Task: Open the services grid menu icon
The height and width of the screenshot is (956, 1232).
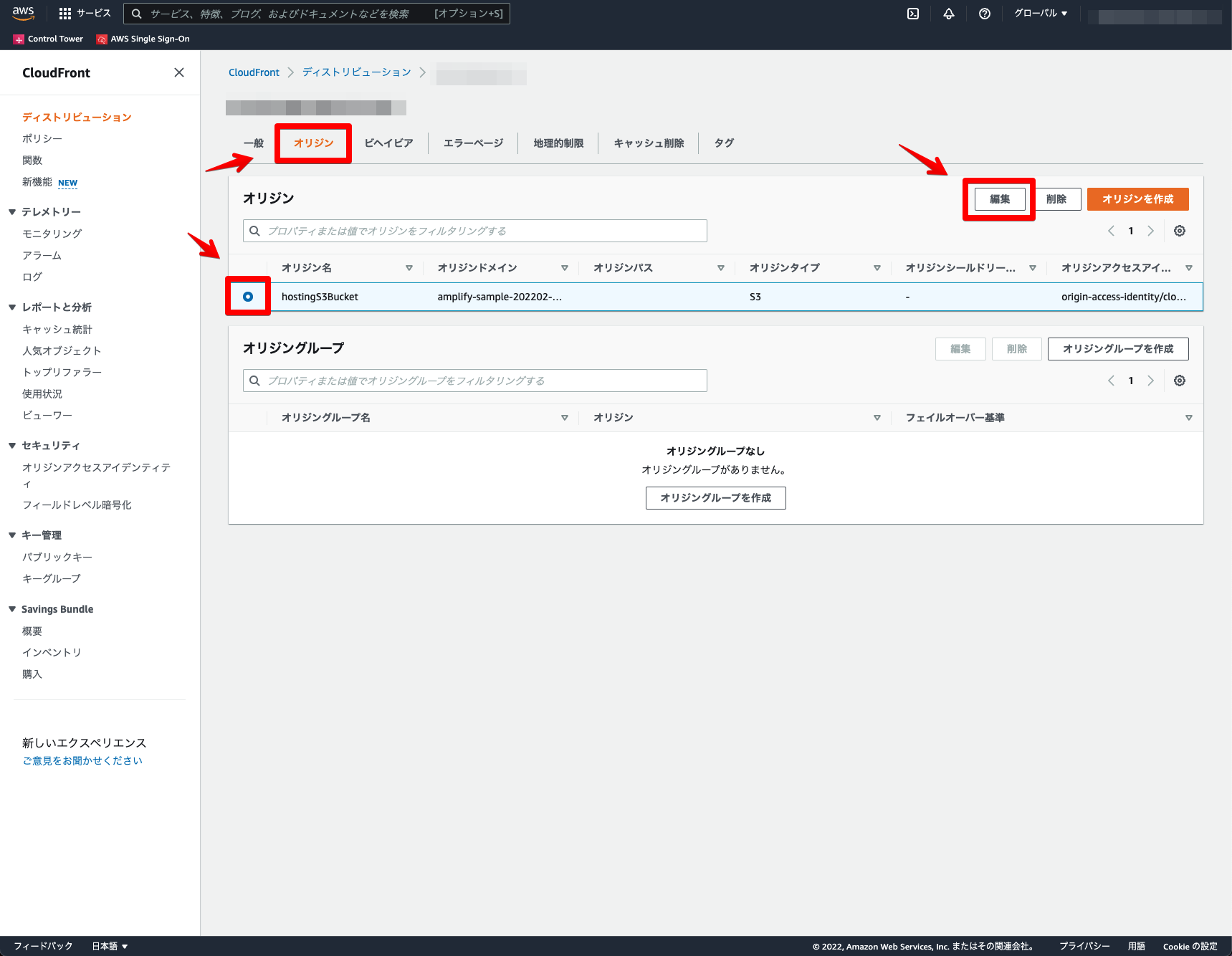Action: [65, 14]
